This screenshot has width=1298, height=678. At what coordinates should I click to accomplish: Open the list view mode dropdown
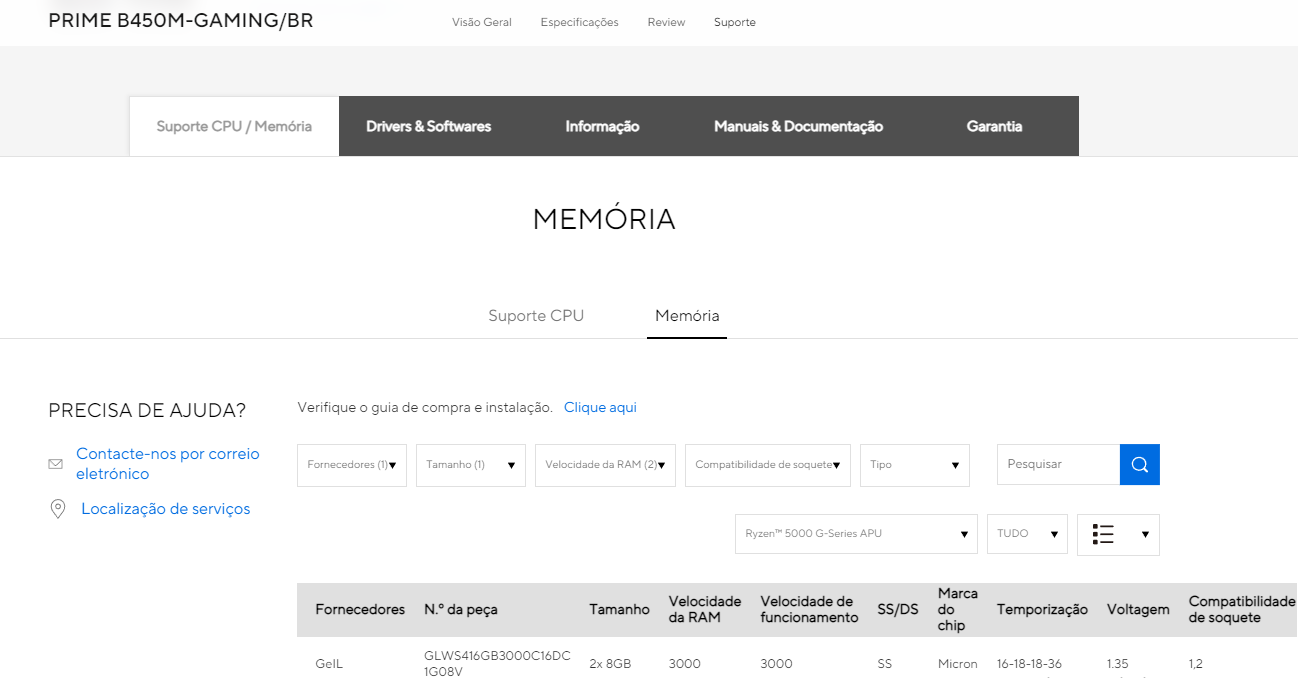[x=1118, y=534]
